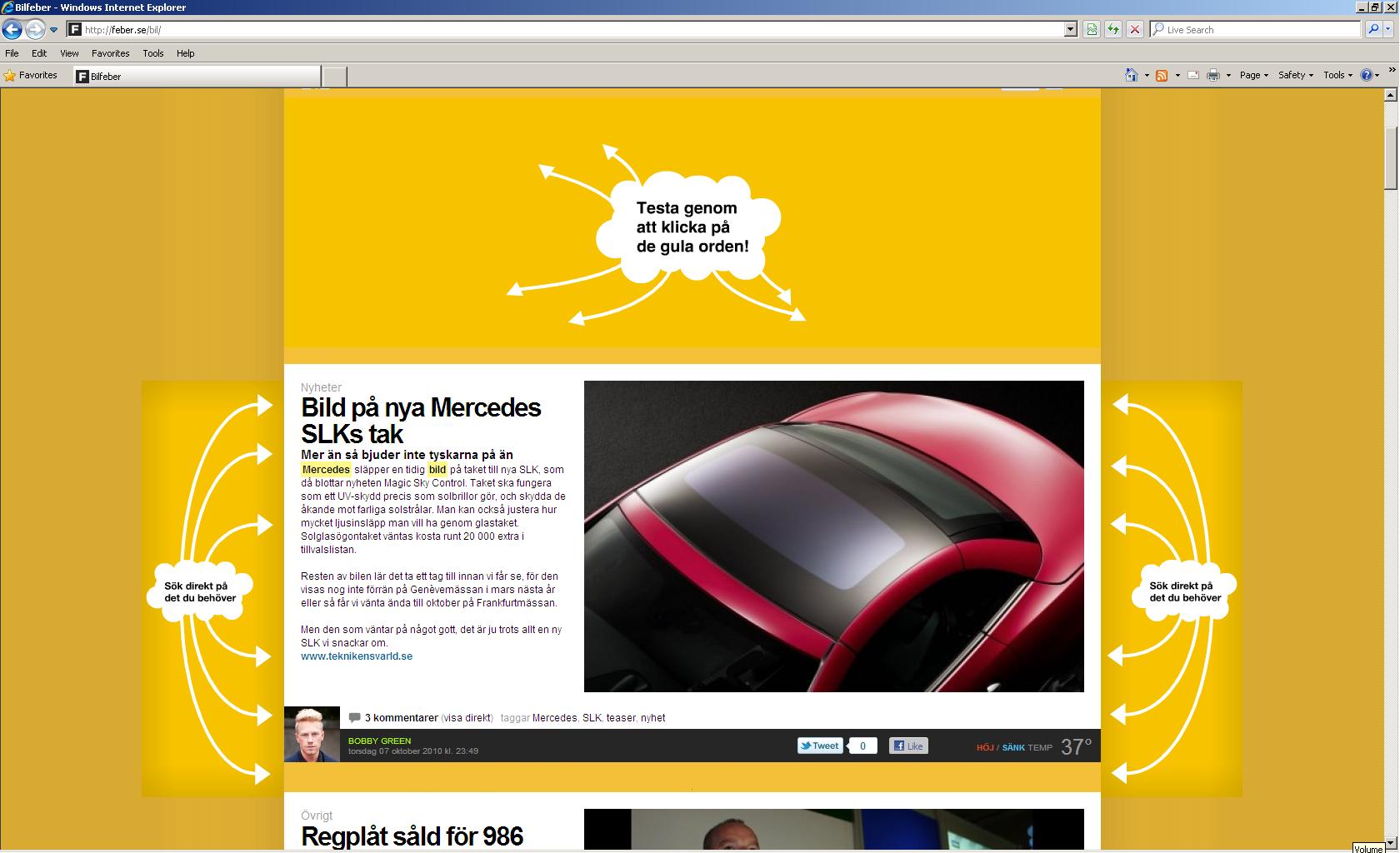Image resolution: width=1400 pixels, height=853 pixels.
Task: Click the search magnifier button
Action: tap(1373, 29)
